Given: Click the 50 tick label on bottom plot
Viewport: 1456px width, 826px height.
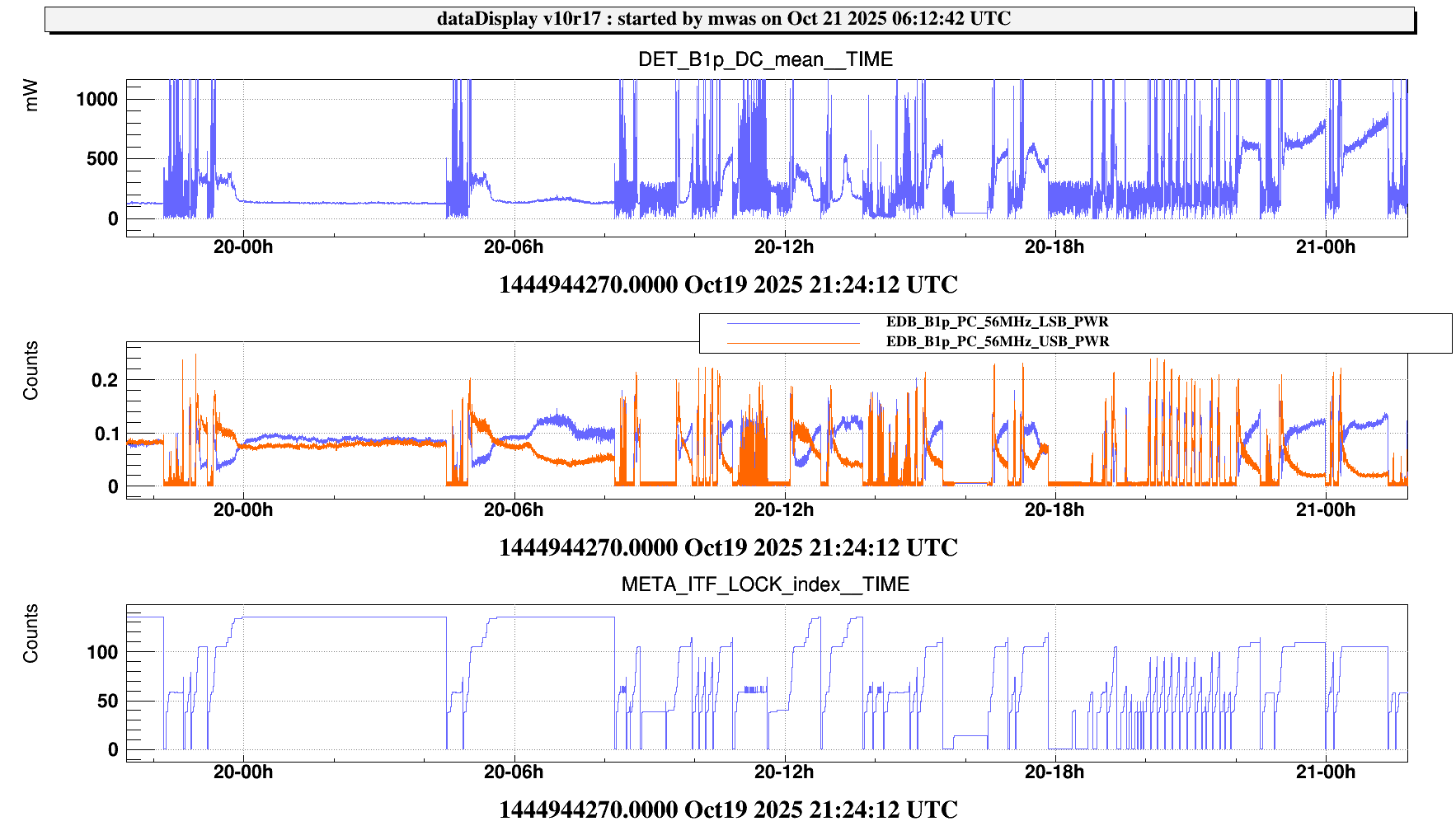Looking at the screenshot, I should [107, 702].
